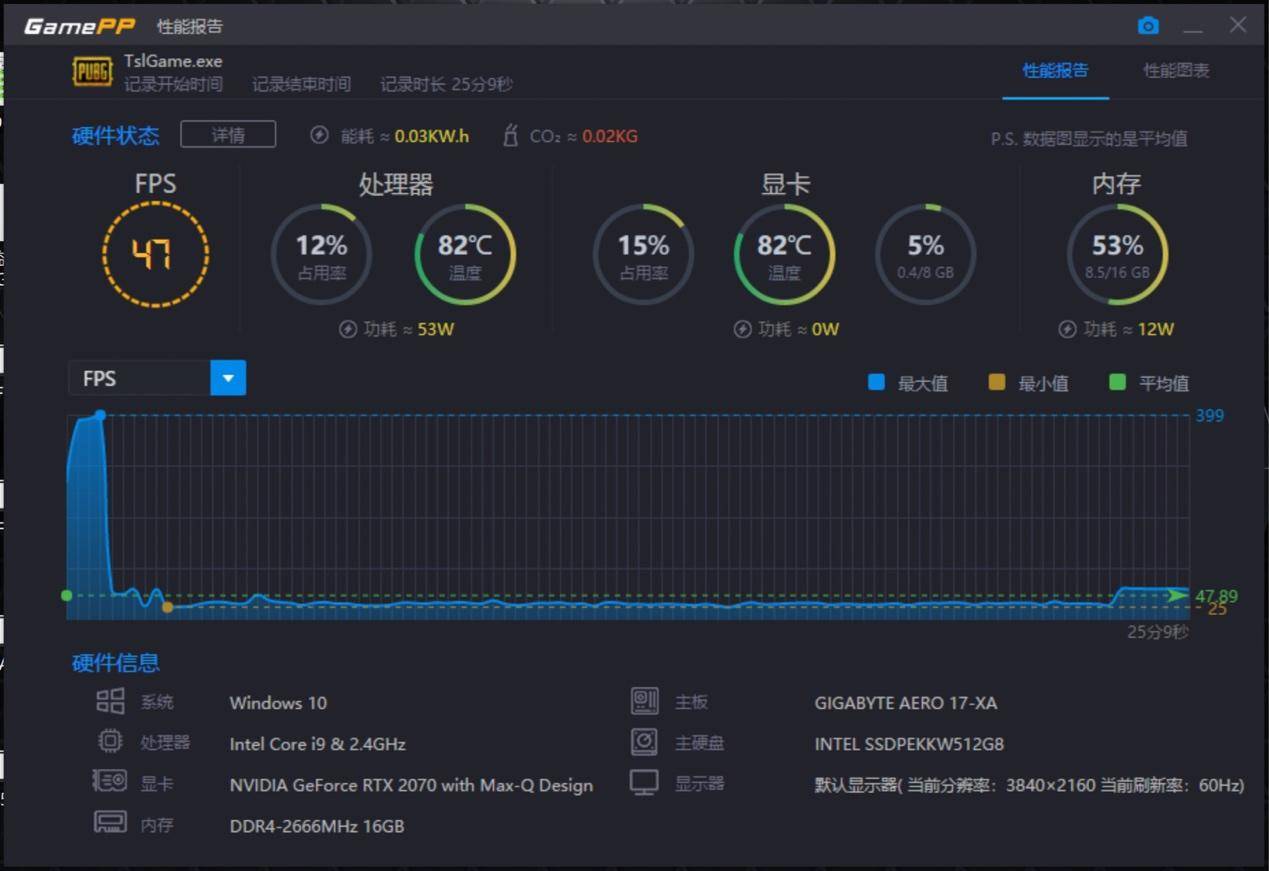The height and width of the screenshot is (871, 1269).
Task: Switch to the 性能图表 tab
Action: pyautogui.click(x=1176, y=70)
